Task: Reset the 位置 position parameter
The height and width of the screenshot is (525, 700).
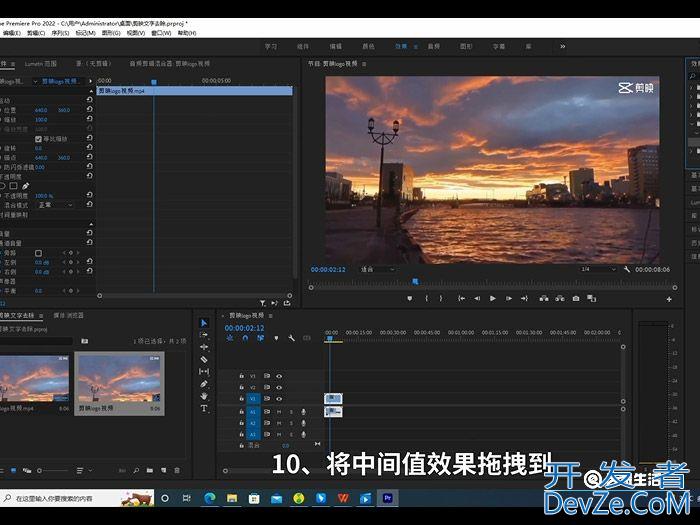Action: 89,109
